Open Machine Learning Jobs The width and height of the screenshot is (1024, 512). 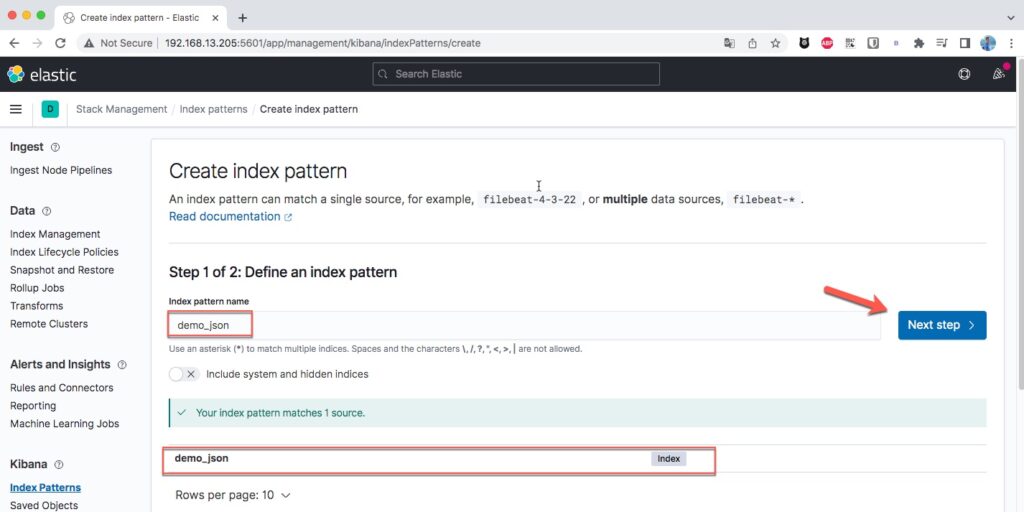(65, 424)
